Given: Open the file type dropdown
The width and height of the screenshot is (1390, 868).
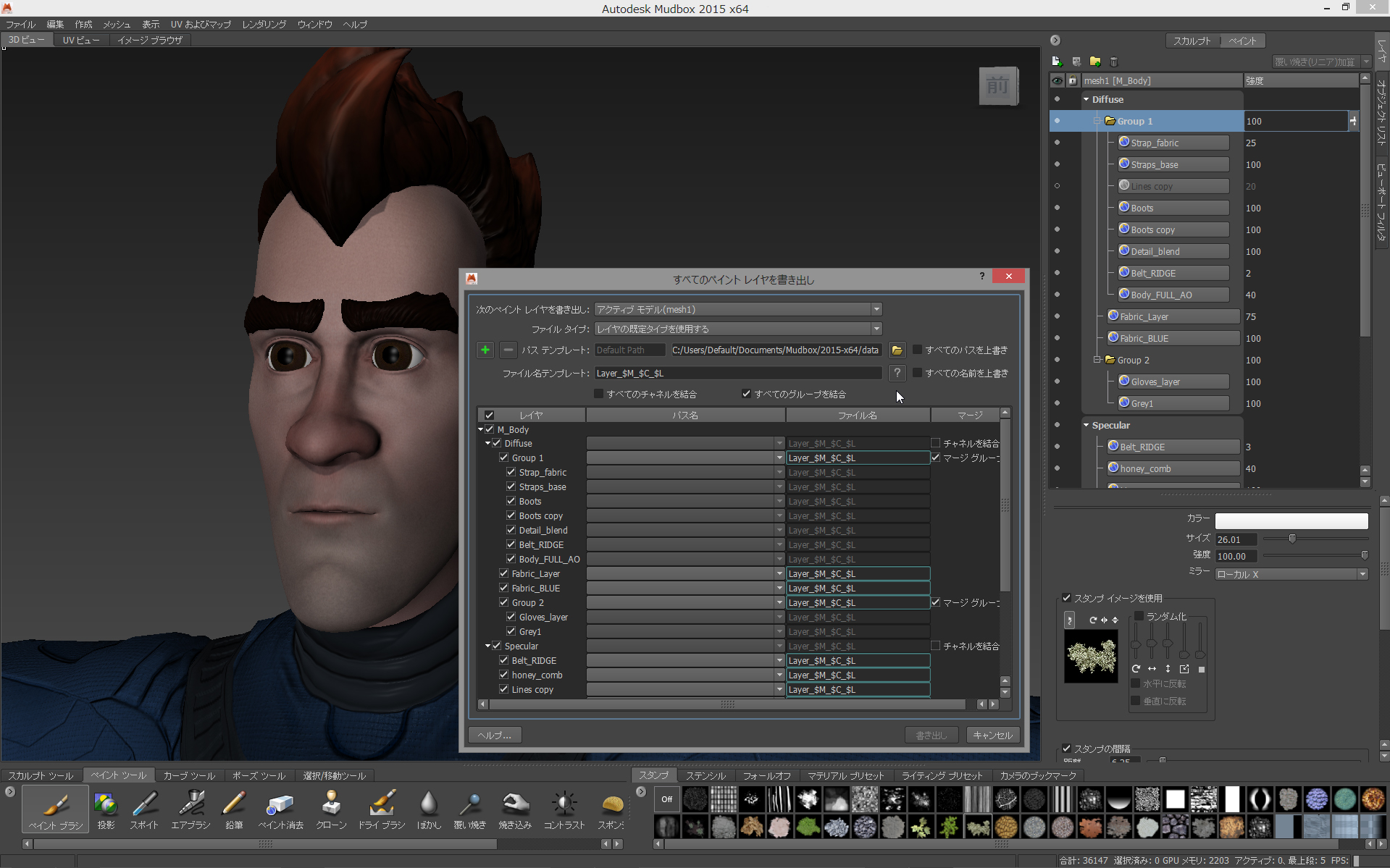Looking at the screenshot, I should pyautogui.click(x=737, y=329).
